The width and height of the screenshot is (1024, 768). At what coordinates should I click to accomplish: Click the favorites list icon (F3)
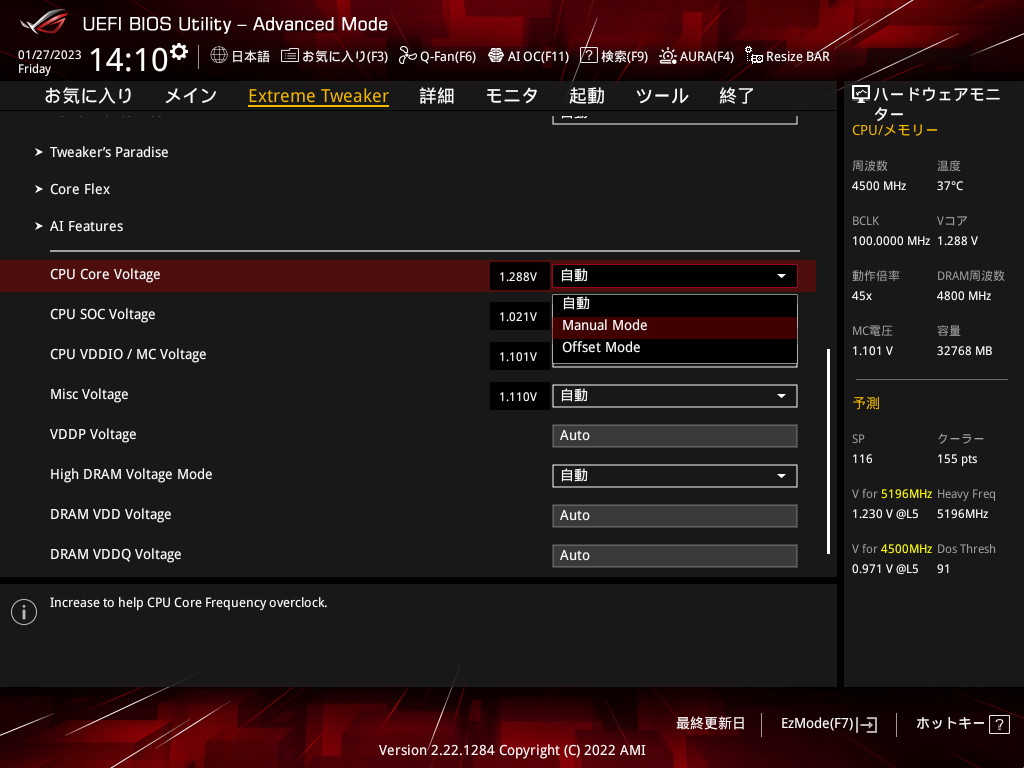pyautogui.click(x=290, y=56)
